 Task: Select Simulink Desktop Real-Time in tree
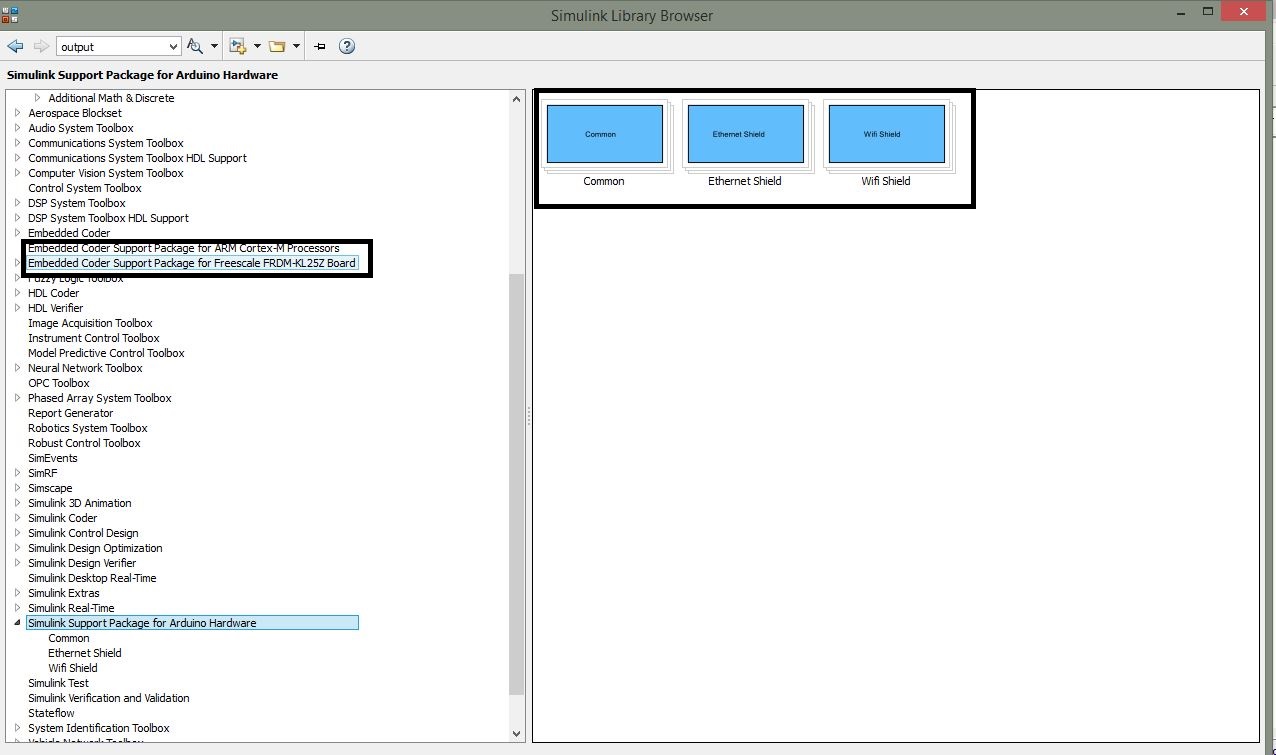92,578
